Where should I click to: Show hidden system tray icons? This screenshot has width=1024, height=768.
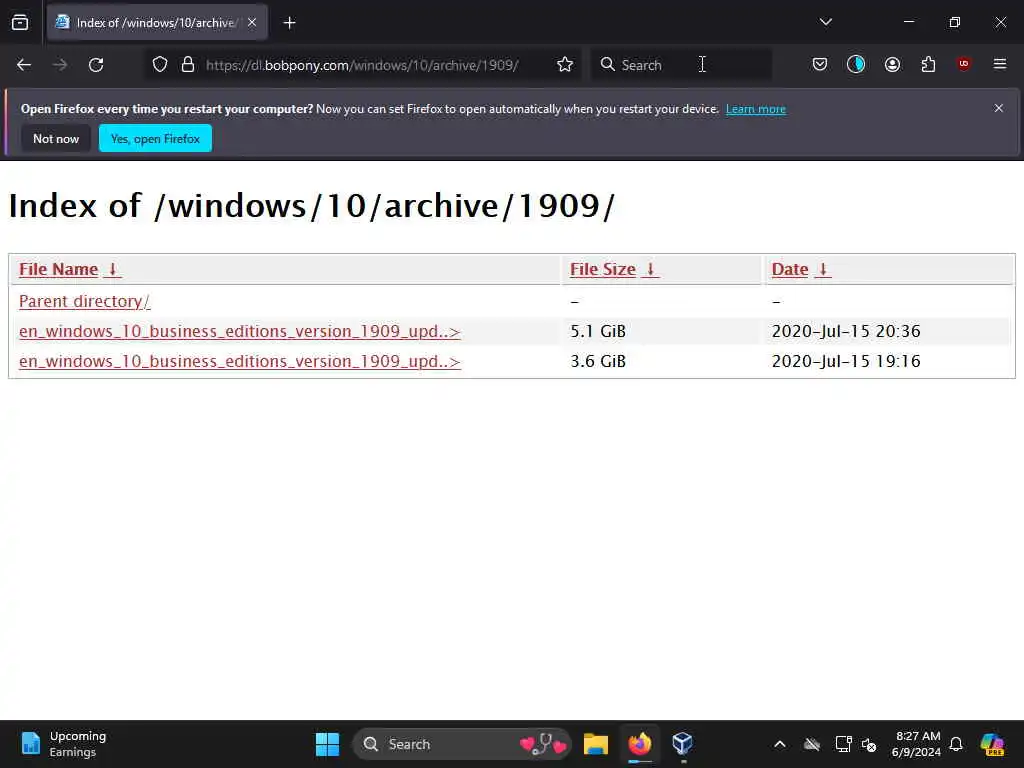(x=780, y=744)
